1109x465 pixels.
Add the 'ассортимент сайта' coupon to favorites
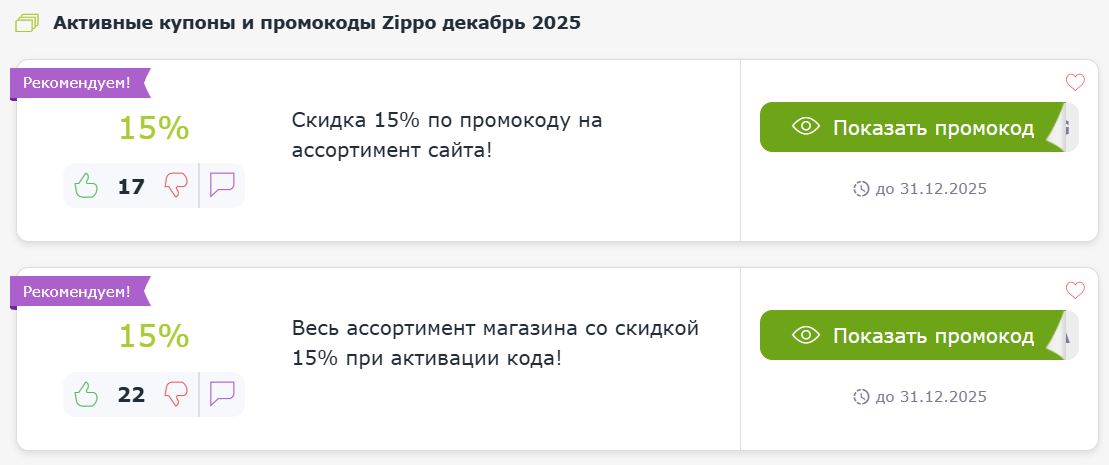[x=1075, y=83]
